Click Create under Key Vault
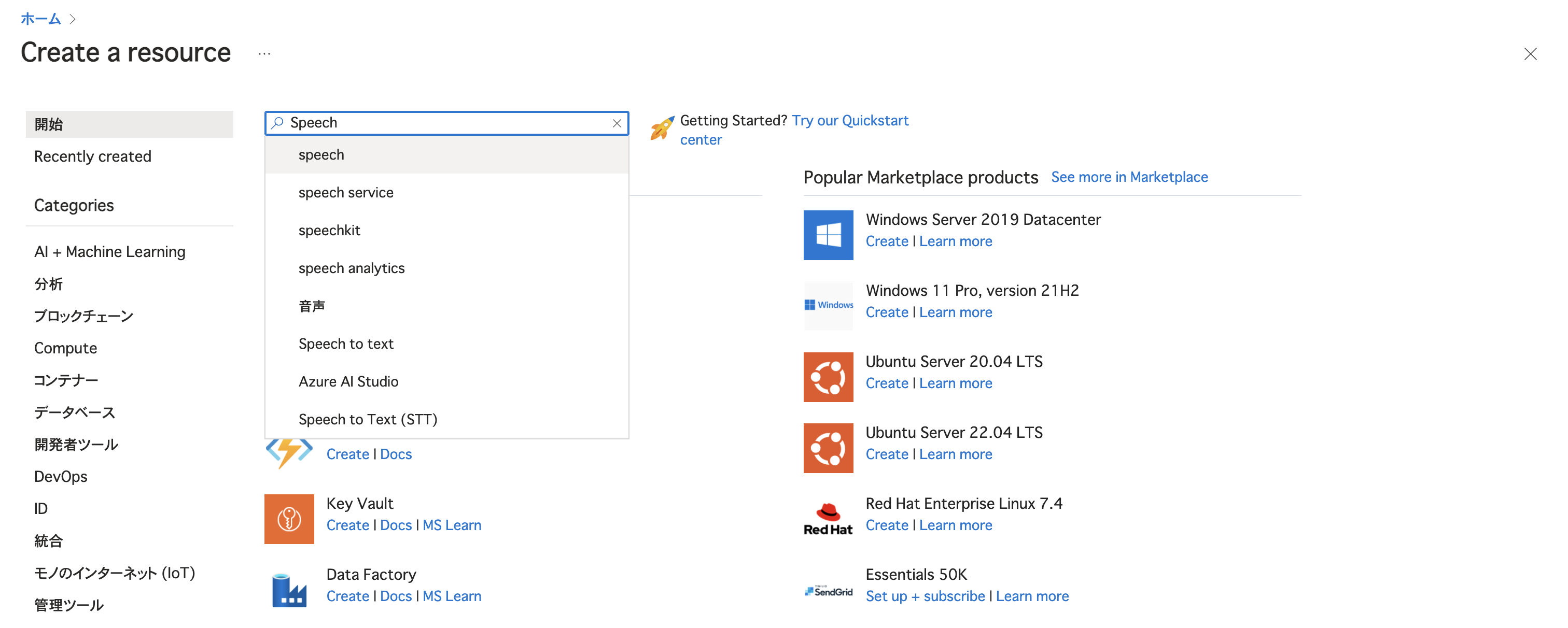This screenshot has height=628, width=1568. 347,525
